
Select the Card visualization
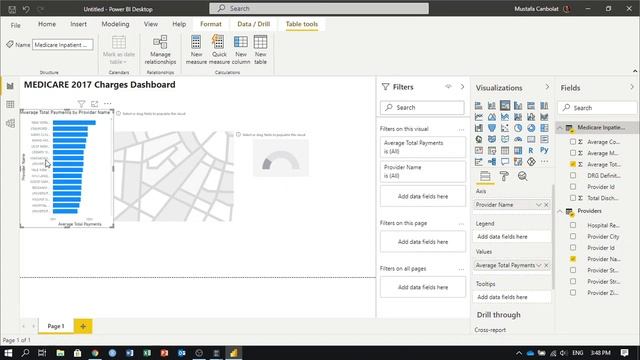coord(531,139)
